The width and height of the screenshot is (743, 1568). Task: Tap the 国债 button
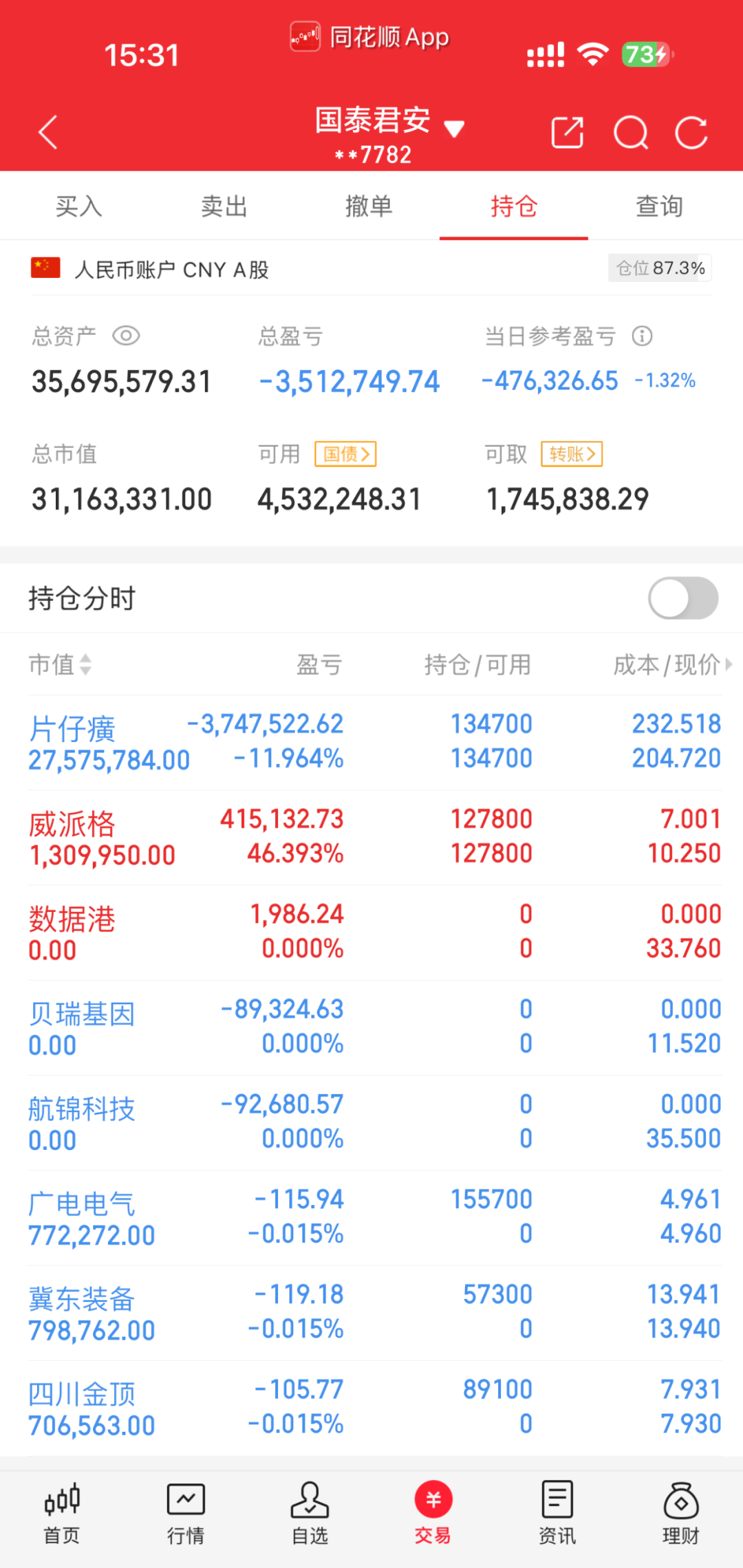click(345, 454)
